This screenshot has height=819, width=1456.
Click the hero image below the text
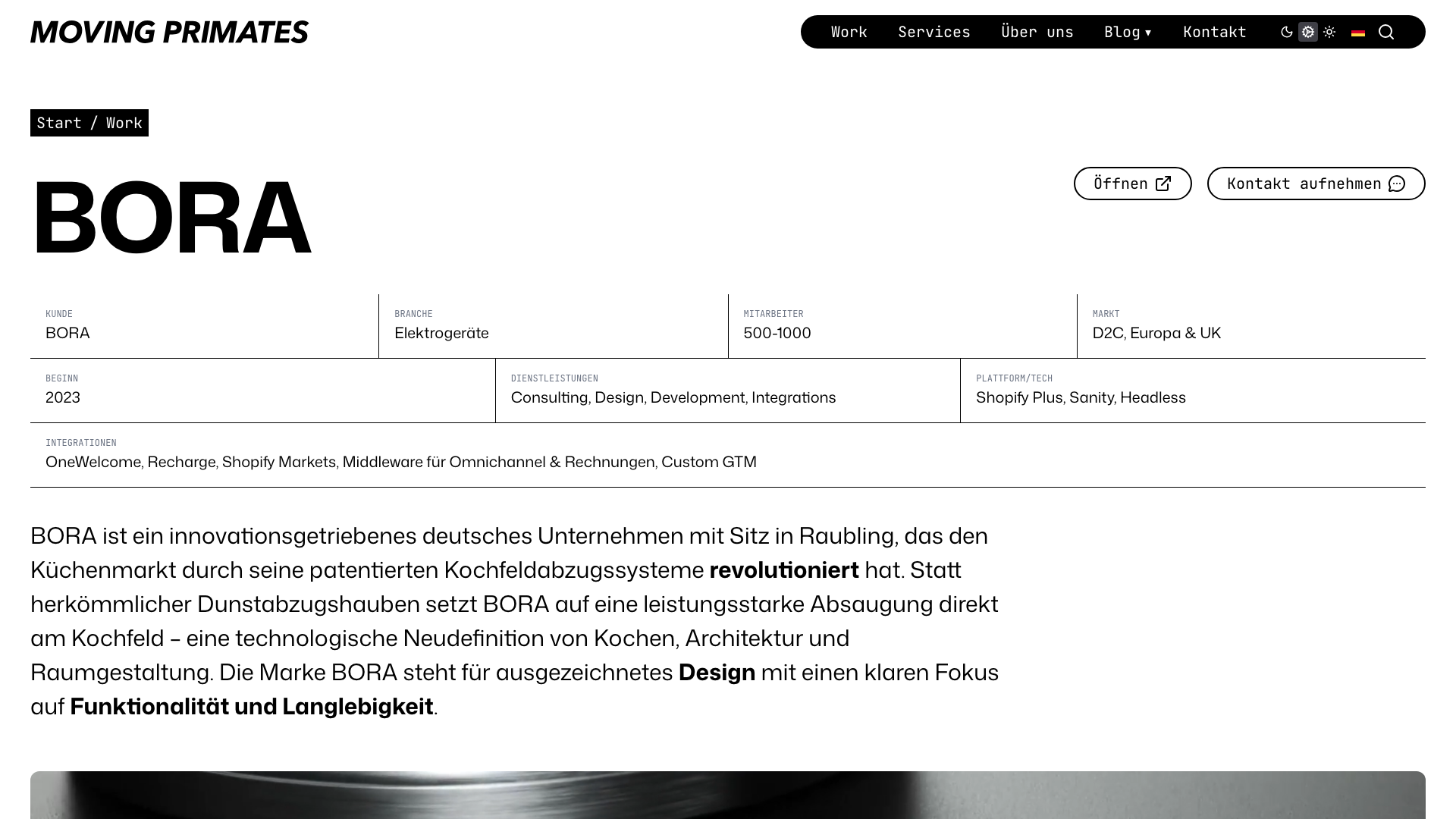(x=728, y=795)
